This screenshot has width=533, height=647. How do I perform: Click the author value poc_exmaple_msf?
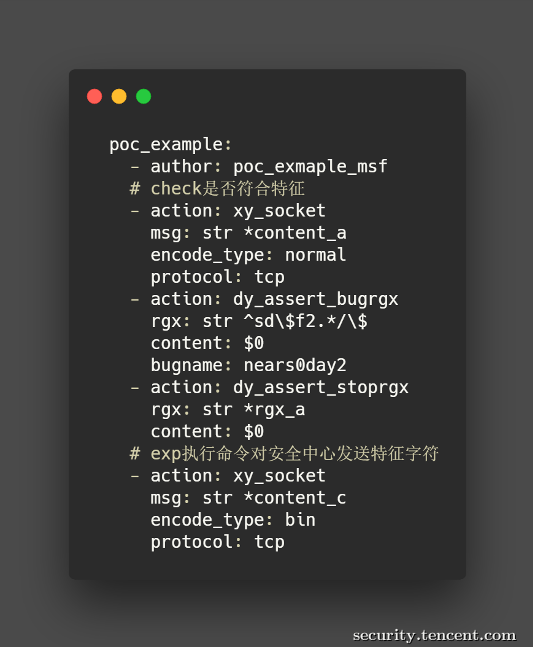pyautogui.click(x=310, y=167)
